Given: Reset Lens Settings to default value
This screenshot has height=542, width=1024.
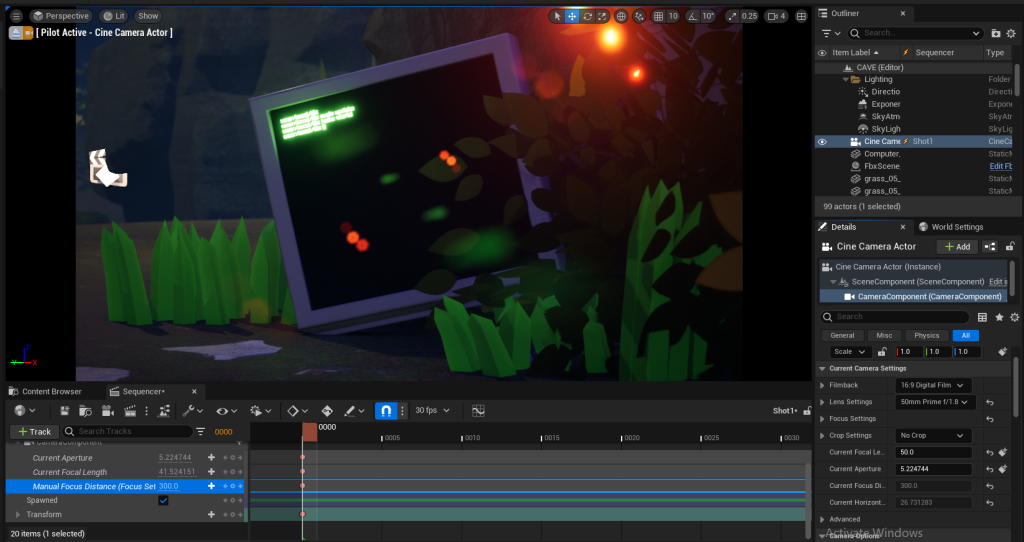Looking at the screenshot, I should [x=989, y=402].
